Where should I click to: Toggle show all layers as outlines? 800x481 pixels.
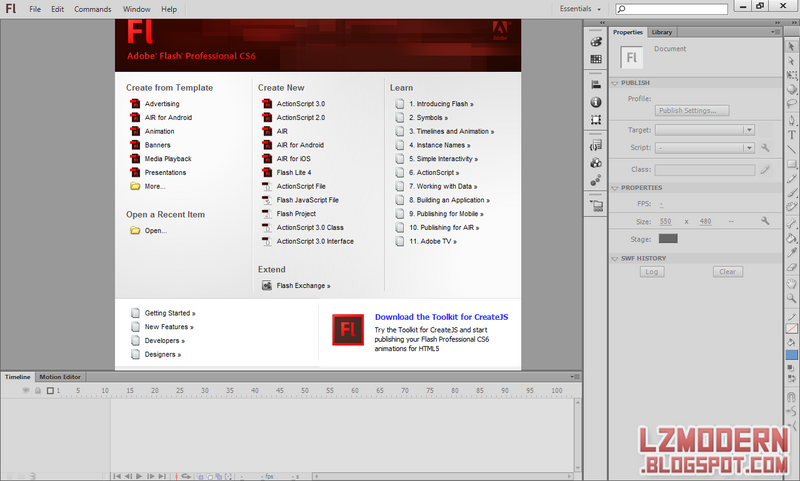50,391
